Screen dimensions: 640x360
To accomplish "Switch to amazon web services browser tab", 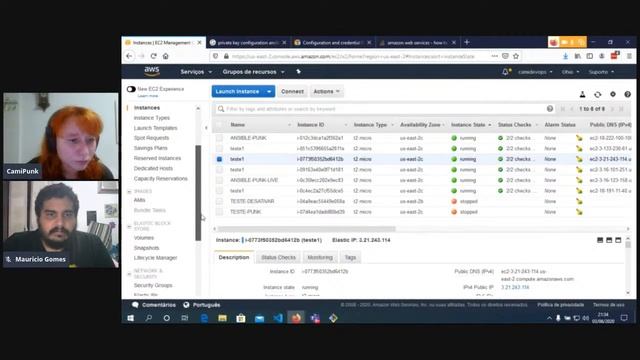I will point(417,42).
